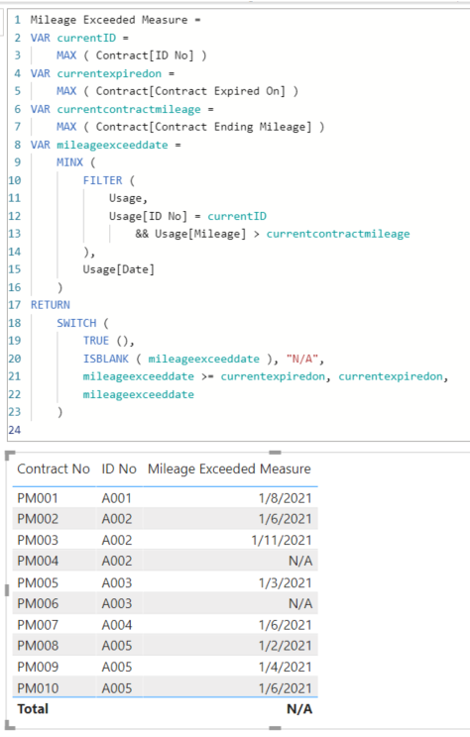Select the PM008 contract cell

38,646
